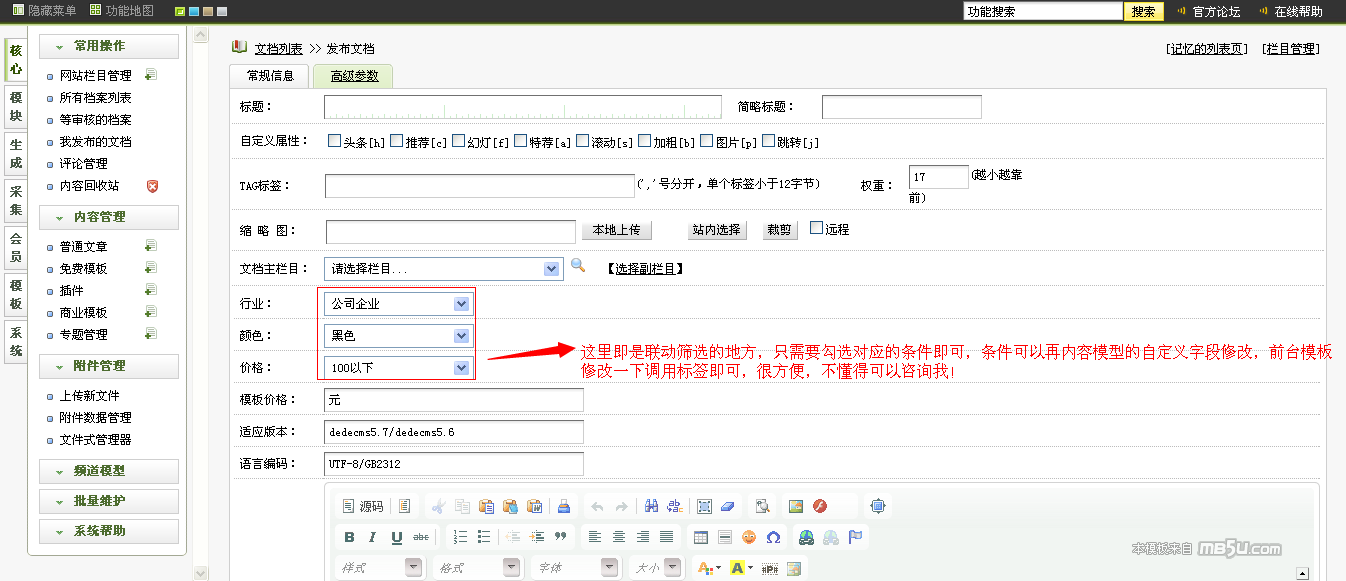Click the Bold formatting icon in editor
Viewport: 1346px width, 581px height.
pos(349,537)
